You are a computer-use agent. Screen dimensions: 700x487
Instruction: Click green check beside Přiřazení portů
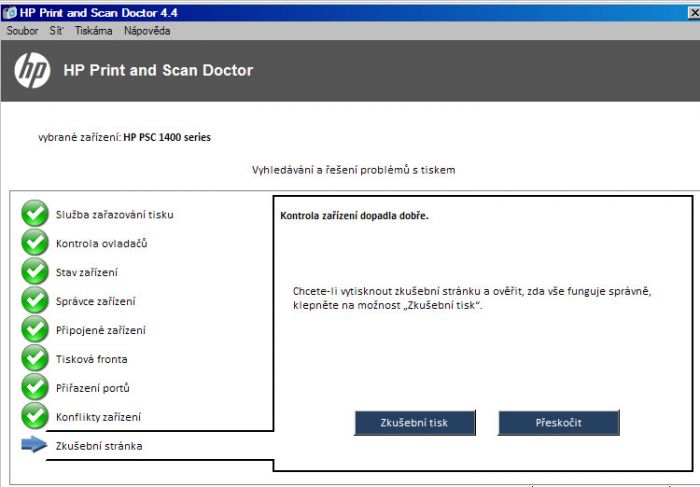coord(35,387)
